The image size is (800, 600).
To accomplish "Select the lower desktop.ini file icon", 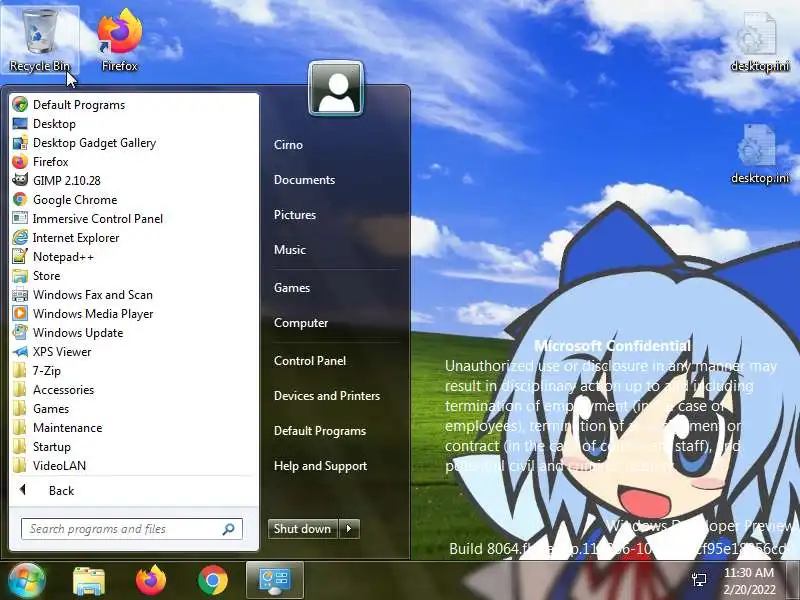I will coord(760,154).
